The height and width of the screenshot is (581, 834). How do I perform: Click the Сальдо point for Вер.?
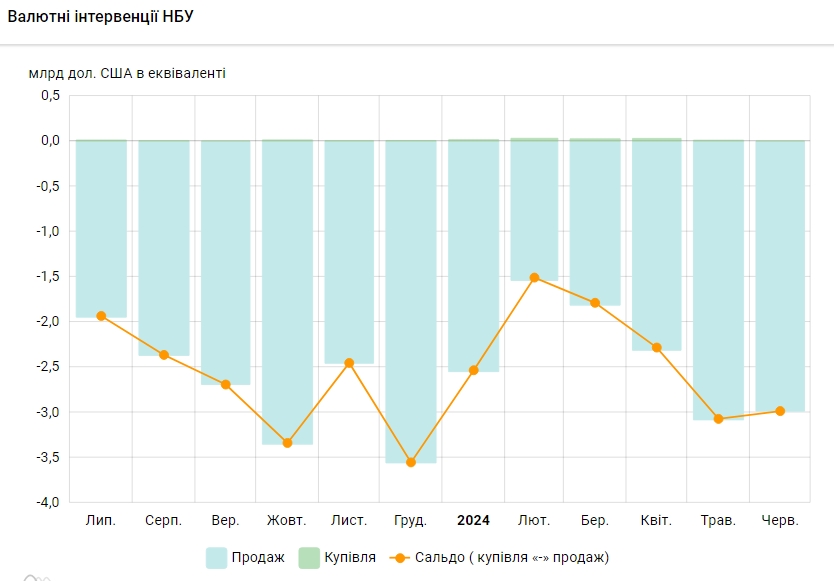(x=225, y=384)
